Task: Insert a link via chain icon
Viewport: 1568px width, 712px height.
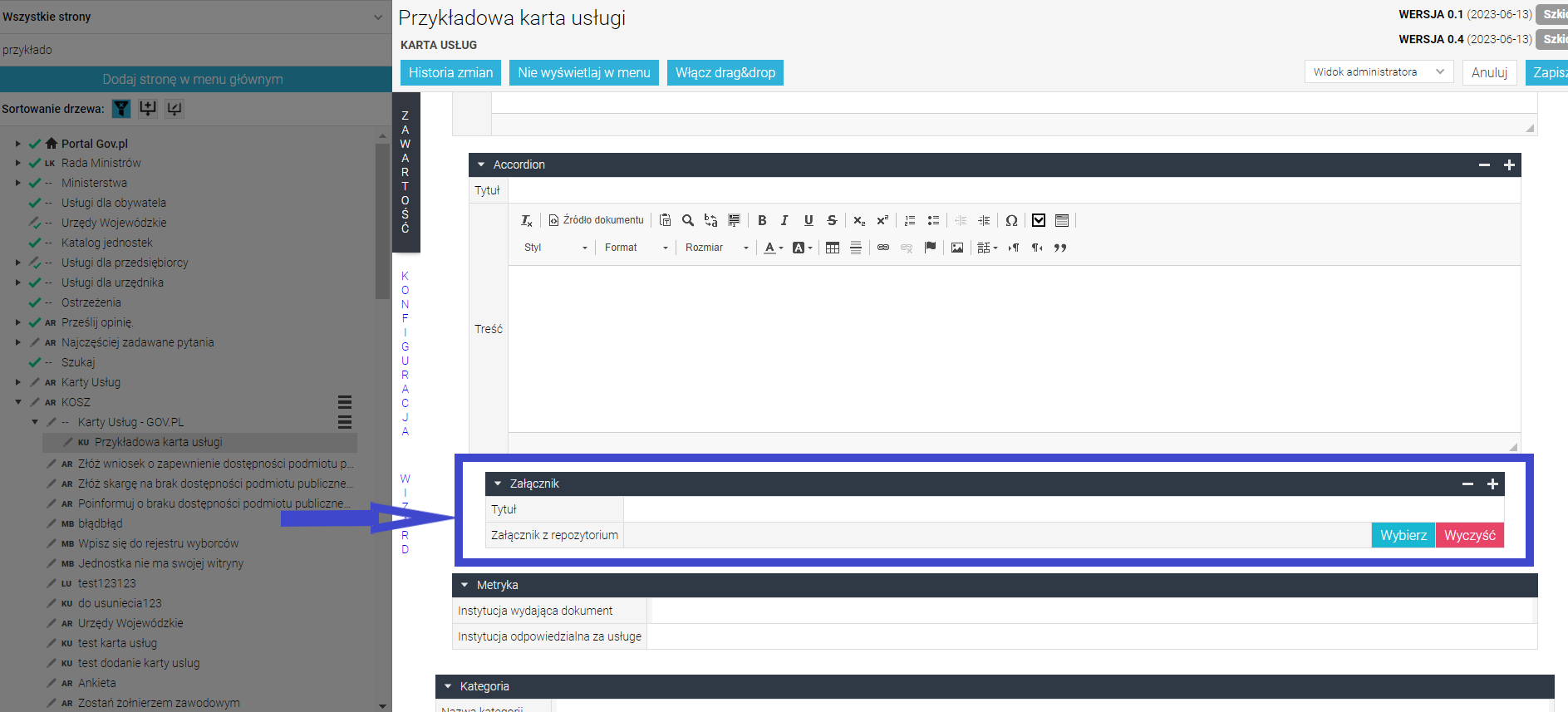Action: 883,248
